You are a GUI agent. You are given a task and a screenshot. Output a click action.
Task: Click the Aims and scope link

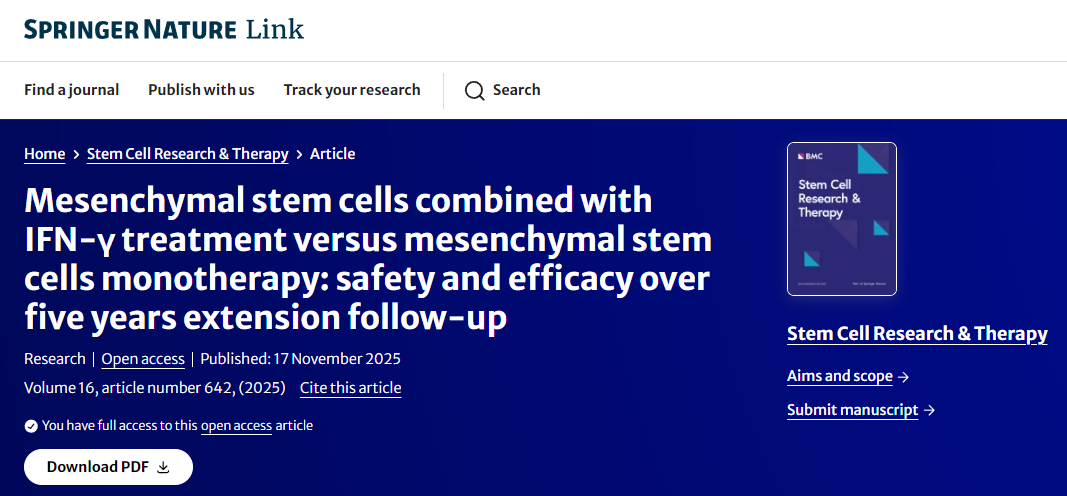click(839, 377)
